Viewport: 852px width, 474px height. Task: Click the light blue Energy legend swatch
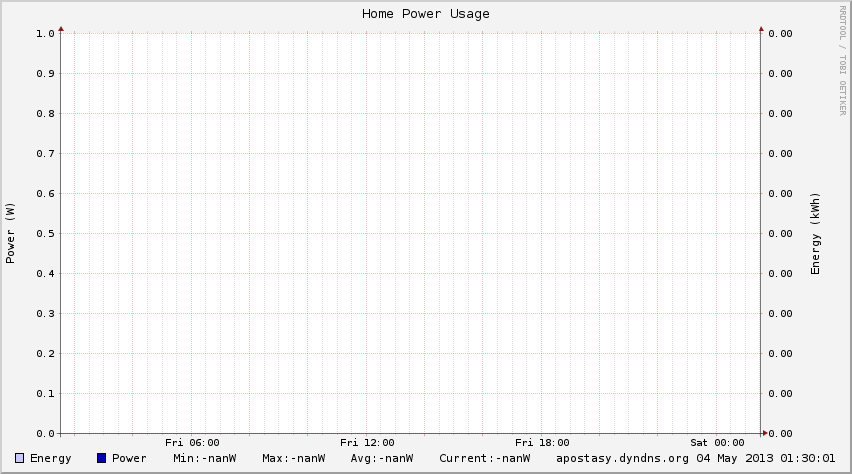pos(20,458)
